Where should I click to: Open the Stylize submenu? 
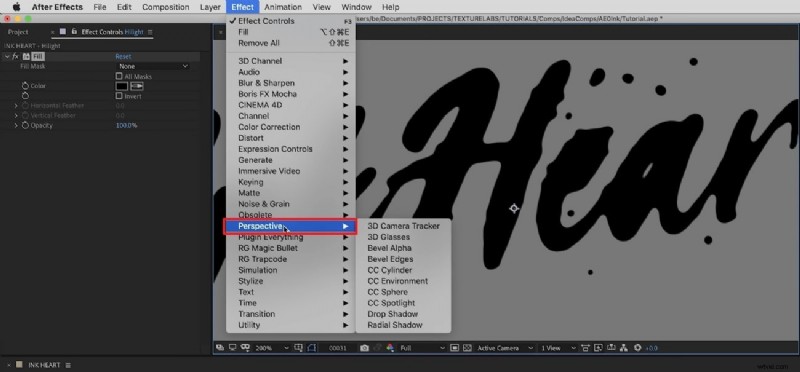[x=291, y=281]
